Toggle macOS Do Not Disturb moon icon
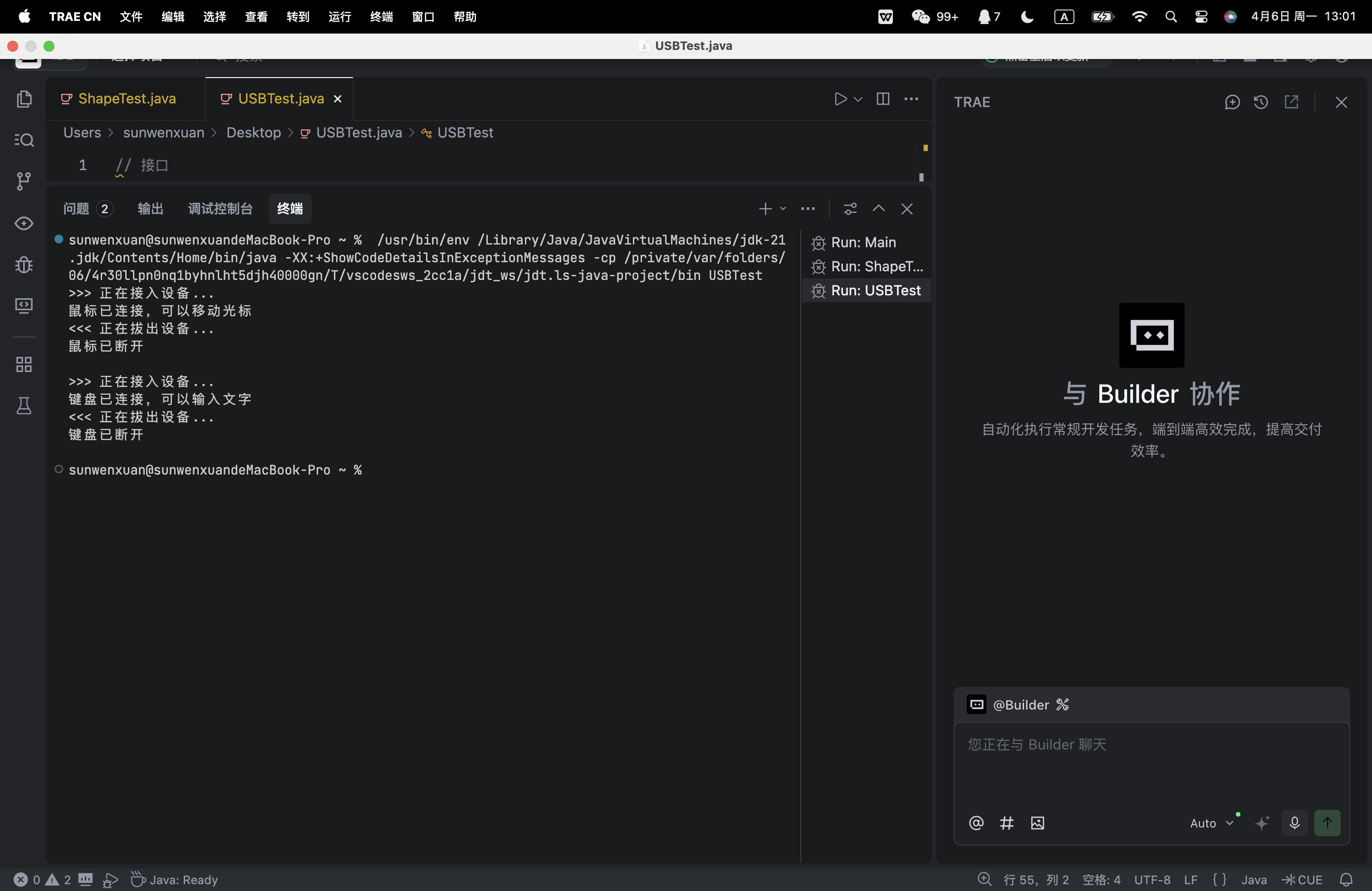 [1027, 17]
